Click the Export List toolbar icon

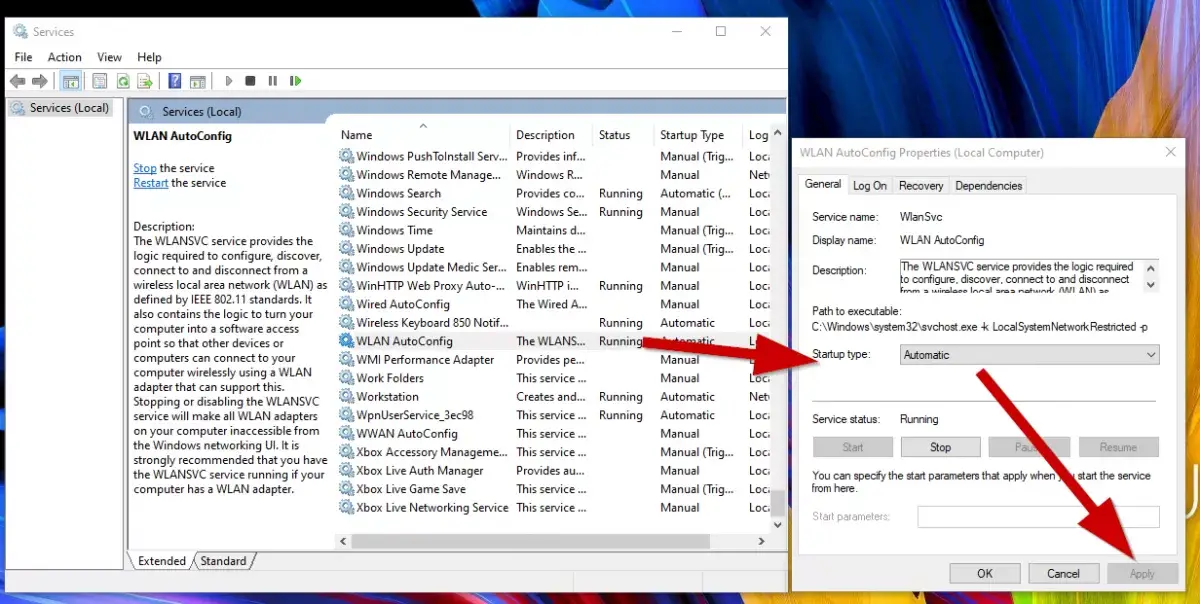(x=146, y=81)
